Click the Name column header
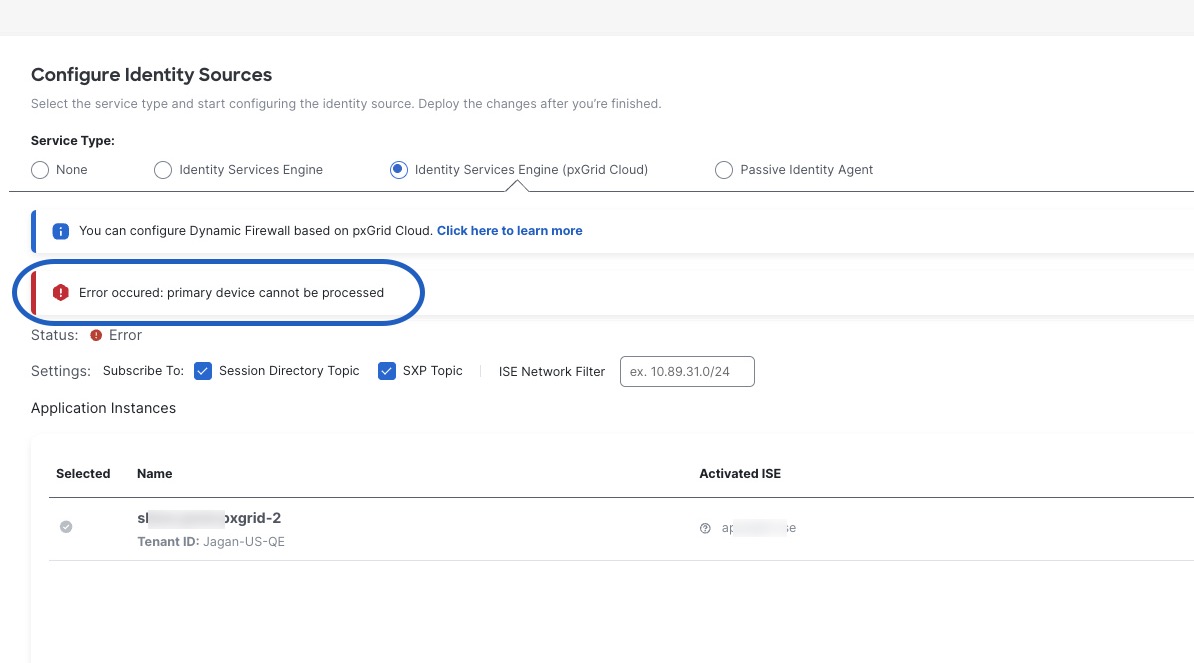The height and width of the screenshot is (663, 1194). pos(155,474)
